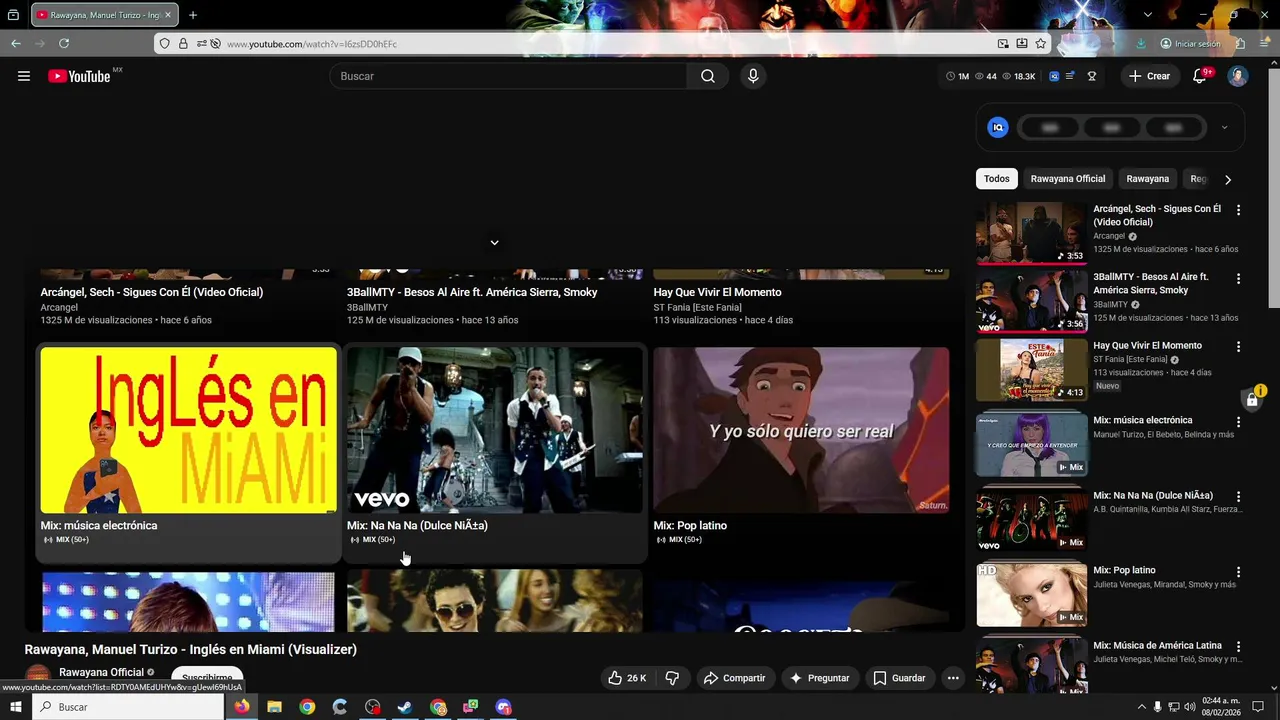1280x720 pixels.
Task: Open the account avatar menu
Action: [x=1238, y=76]
